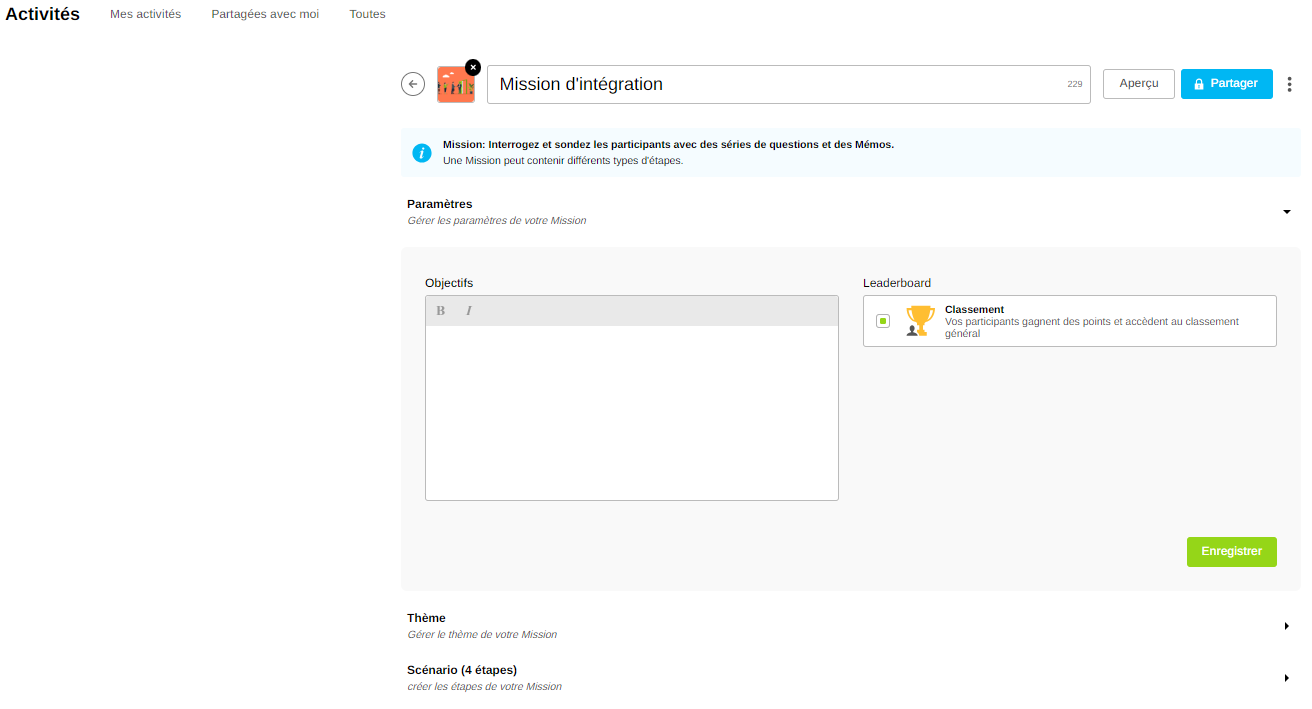Screen dimensions: 1312x709
Task: Click the mission thumbnail image
Action: [455, 87]
